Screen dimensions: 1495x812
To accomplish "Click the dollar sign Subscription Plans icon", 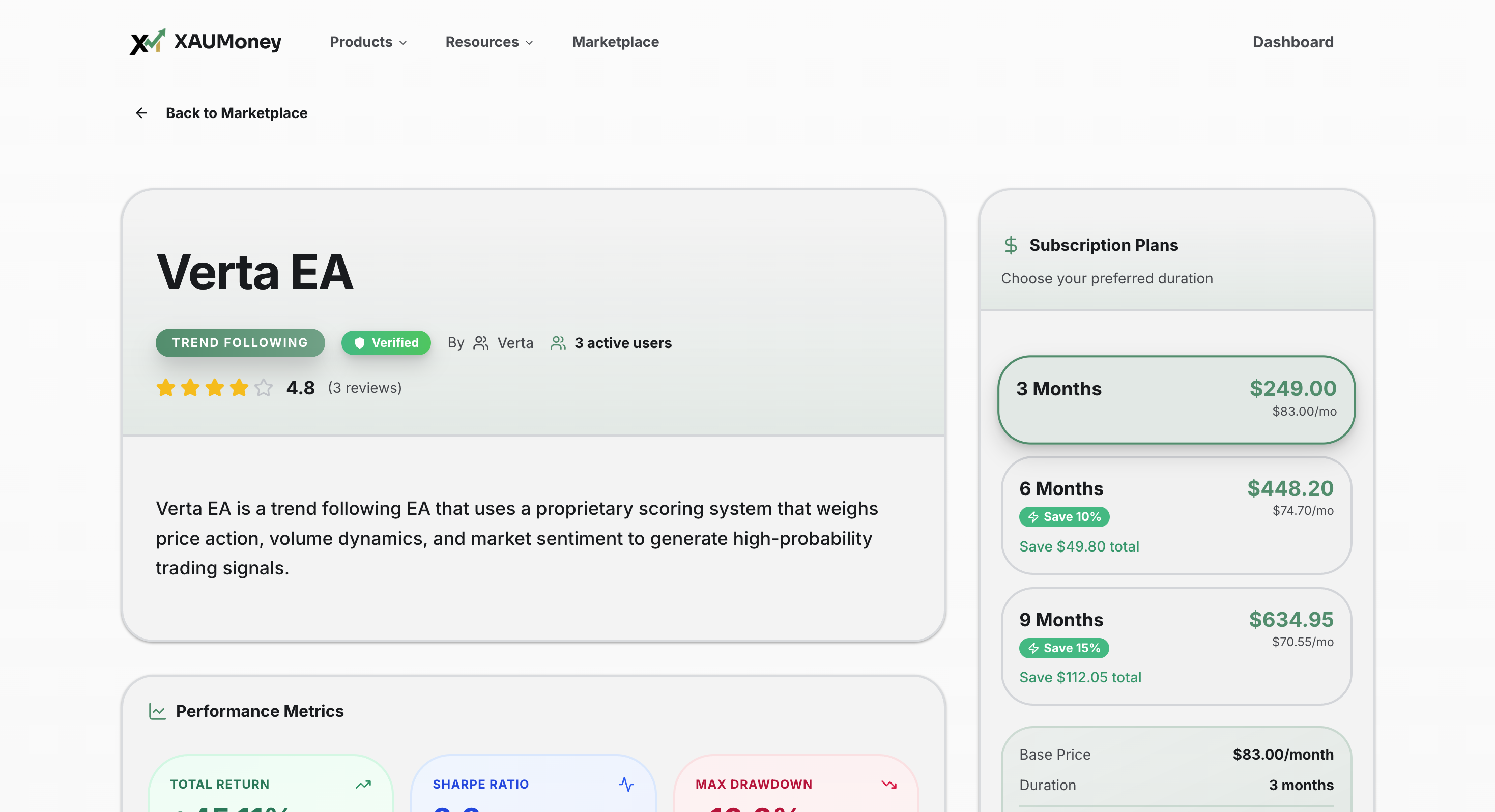I will click(1011, 245).
